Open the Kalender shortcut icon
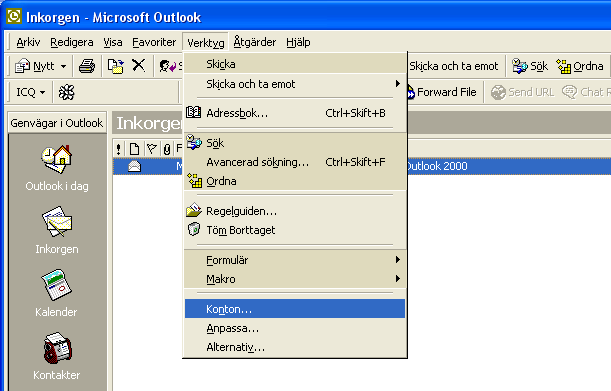Screen dimensions: 611x391 57,285
